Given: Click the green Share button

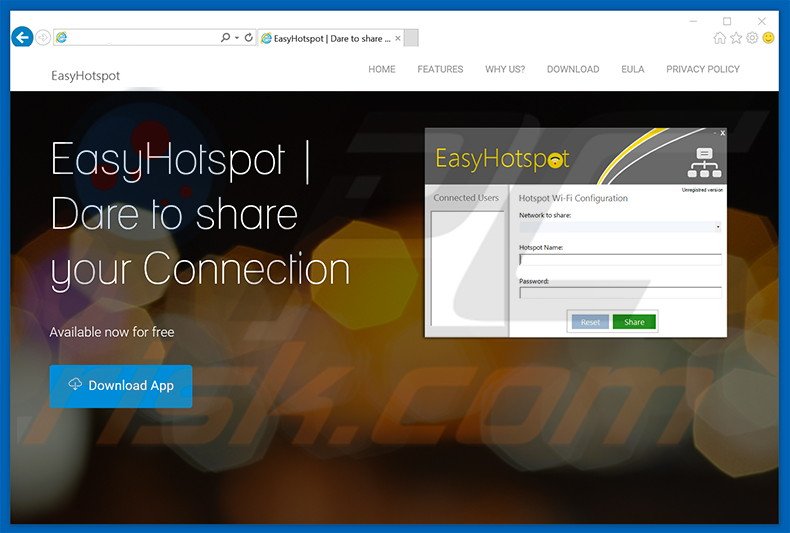Looking at the screenshot, I should click(x=634, y=322).
